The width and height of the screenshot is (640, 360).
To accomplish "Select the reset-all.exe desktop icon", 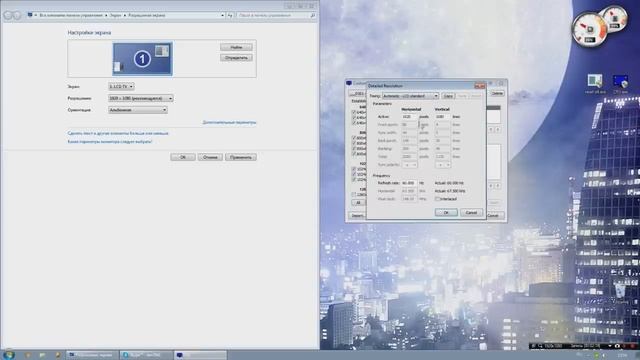I will [x=595, y=84].
